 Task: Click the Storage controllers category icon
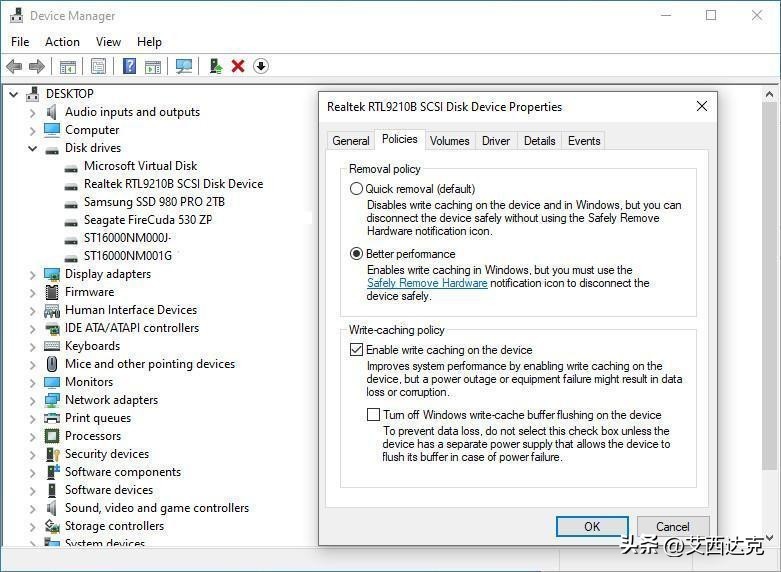(x=52, y=526)
